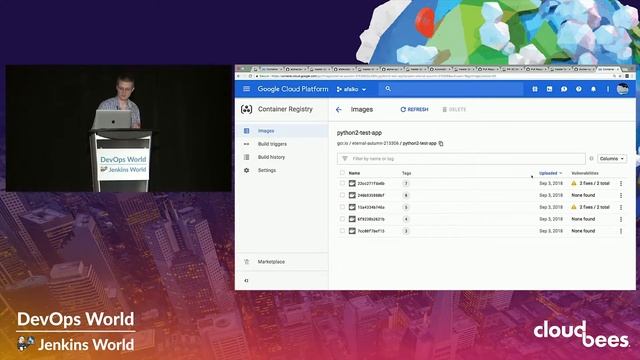640x360 pixels.
Task: Click the REFRESH button
Action: click(x=414, y=109)
